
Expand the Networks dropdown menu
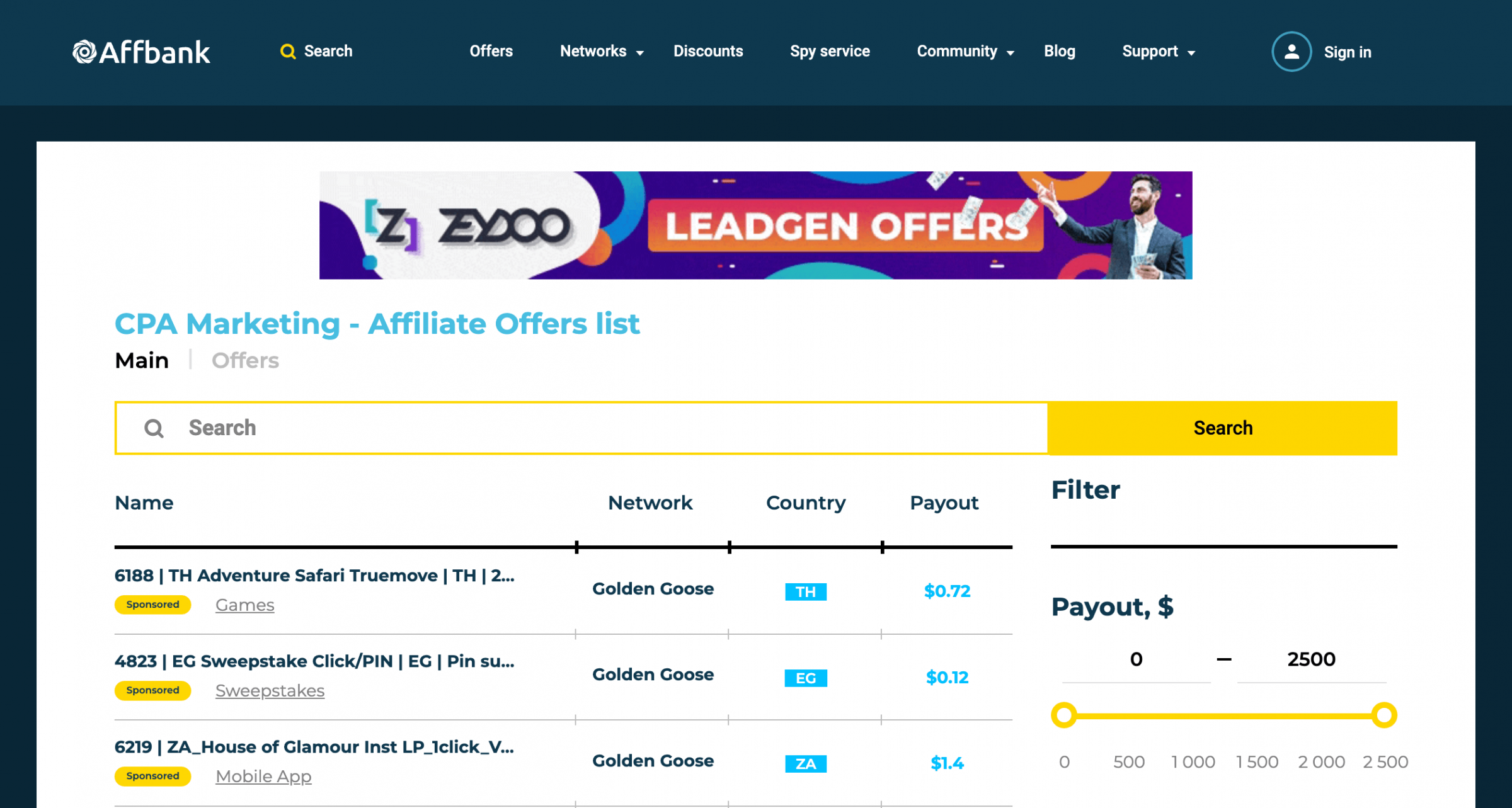[602, 52]
